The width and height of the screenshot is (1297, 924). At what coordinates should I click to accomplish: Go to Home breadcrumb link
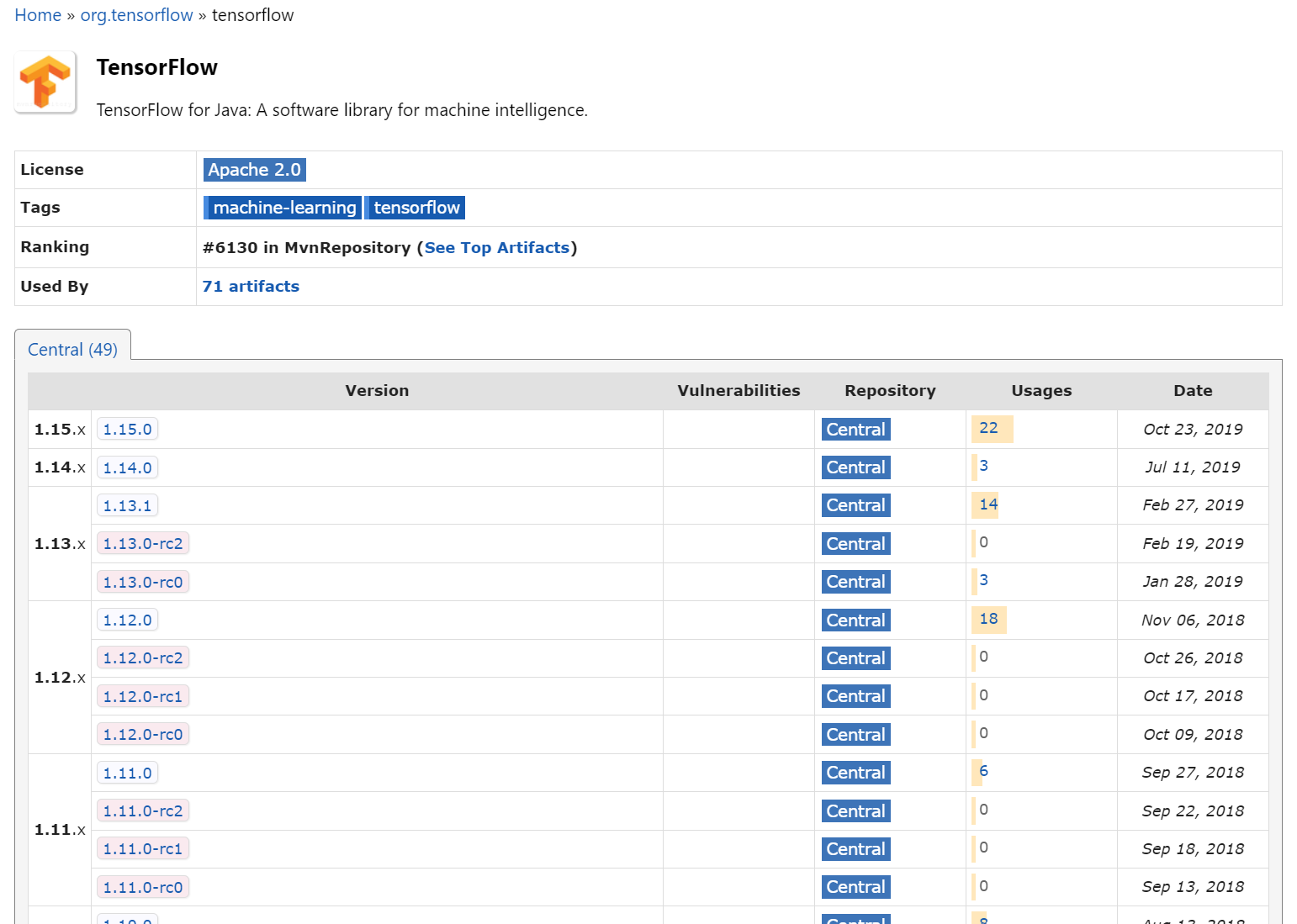click(x=38, y=15)
